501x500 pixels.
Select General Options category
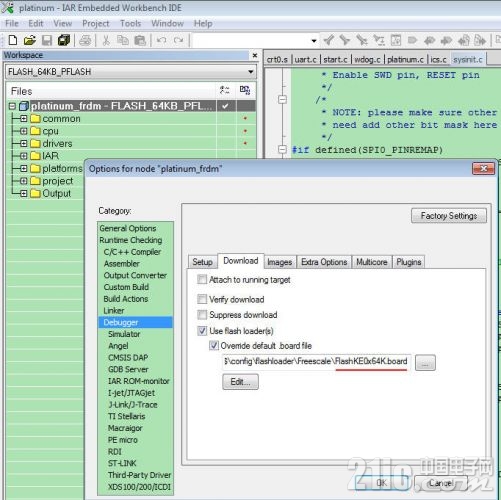tap(128, 228)
